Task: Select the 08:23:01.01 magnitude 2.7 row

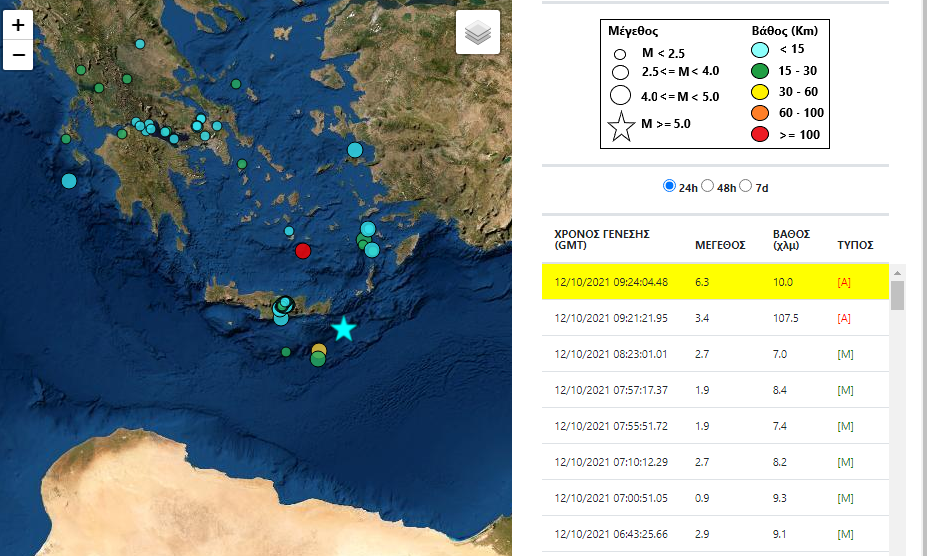Action: pyautogui.click(x=715, y=354)
